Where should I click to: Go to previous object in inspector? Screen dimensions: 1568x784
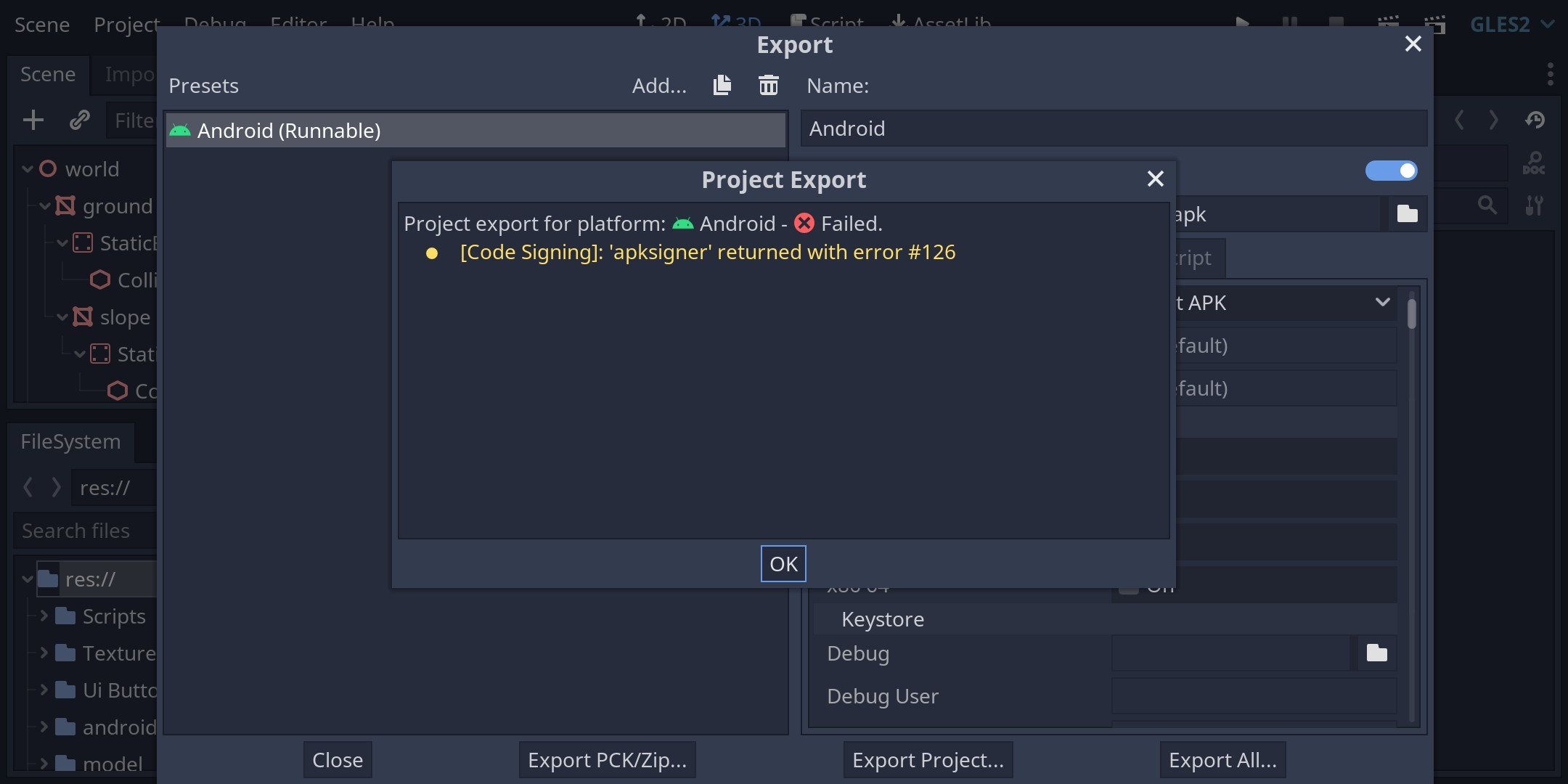coord(1459,120)
